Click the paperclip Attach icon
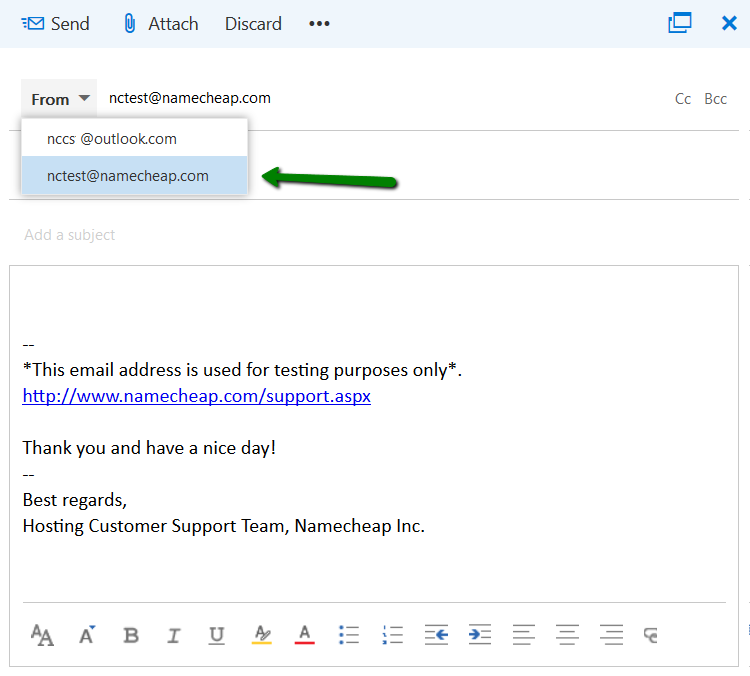Image resolution: width=750 pixels, height=676 pixels. point(130,23)
